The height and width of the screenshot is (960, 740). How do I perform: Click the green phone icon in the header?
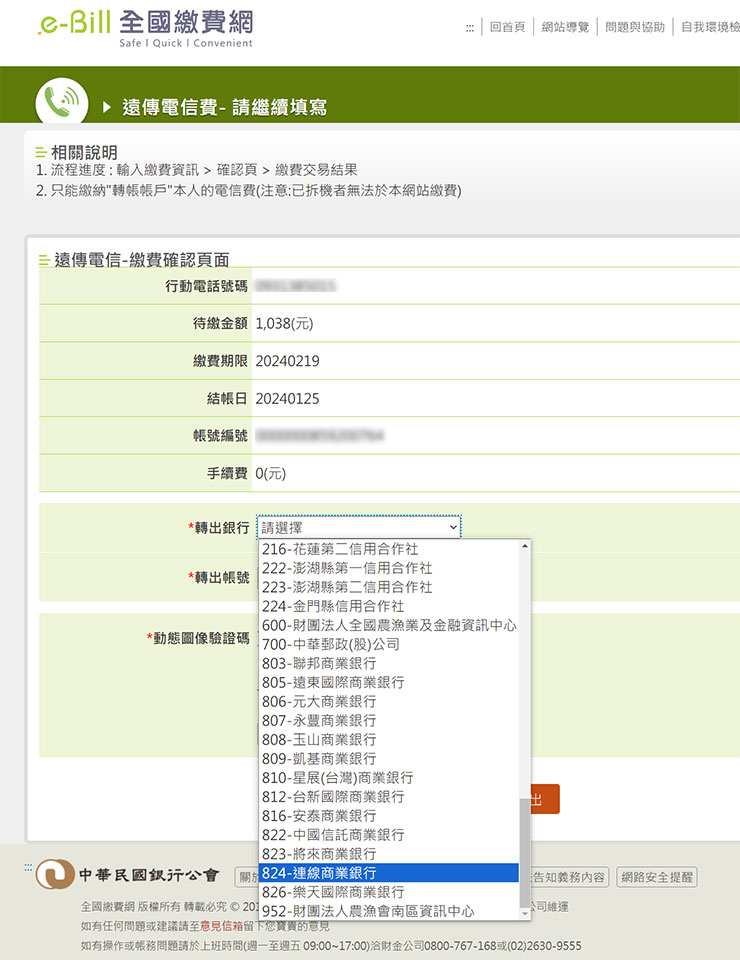(x=62, y=103)
